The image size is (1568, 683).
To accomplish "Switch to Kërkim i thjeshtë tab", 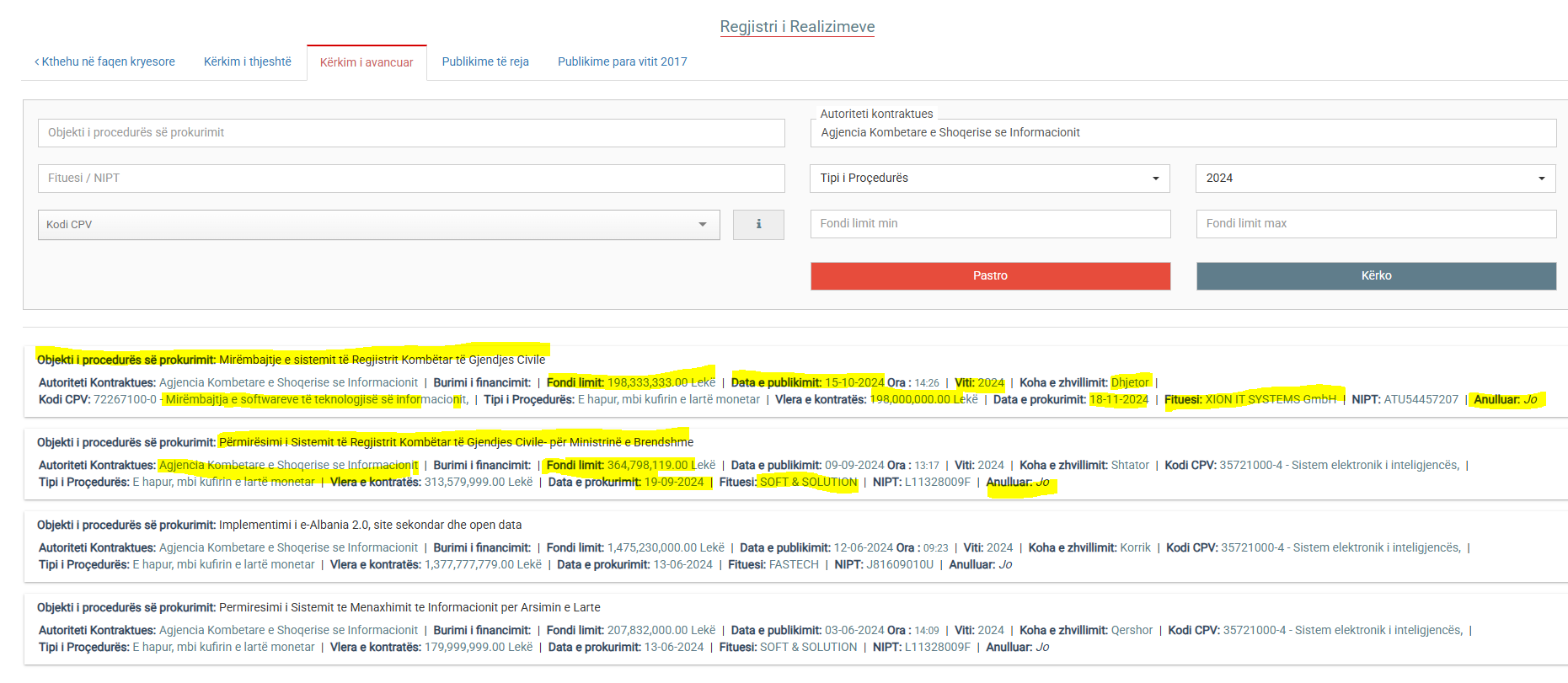I will click(247, 61).
